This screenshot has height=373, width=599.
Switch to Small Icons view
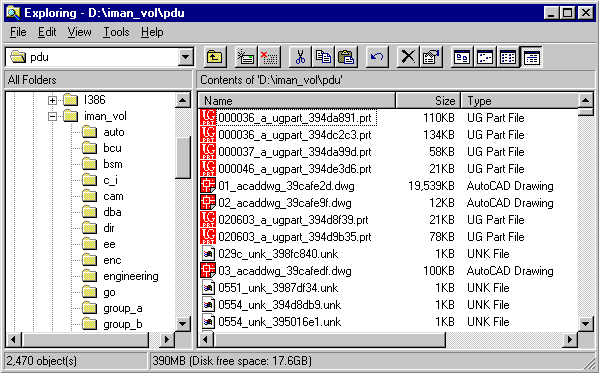click(485, 57)
